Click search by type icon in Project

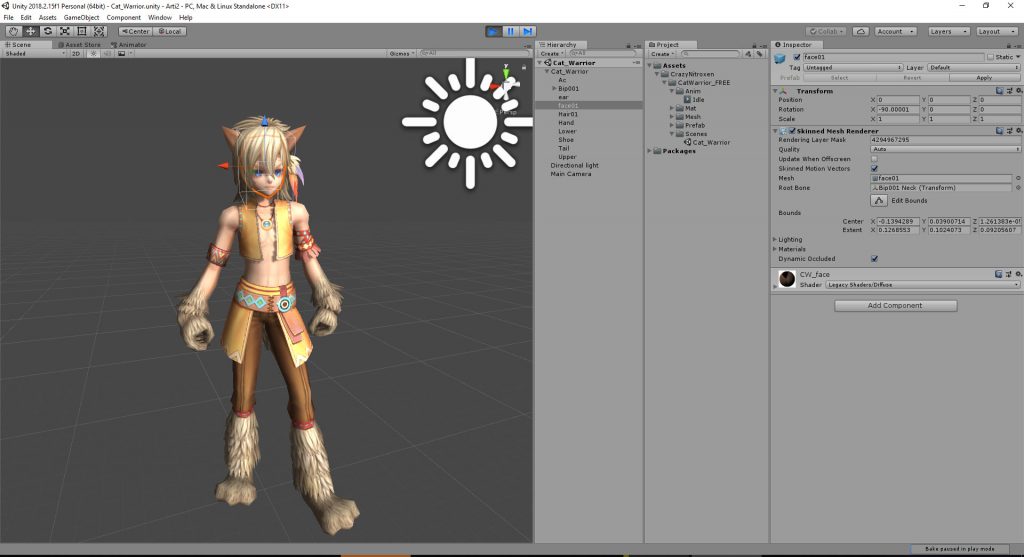748,54
